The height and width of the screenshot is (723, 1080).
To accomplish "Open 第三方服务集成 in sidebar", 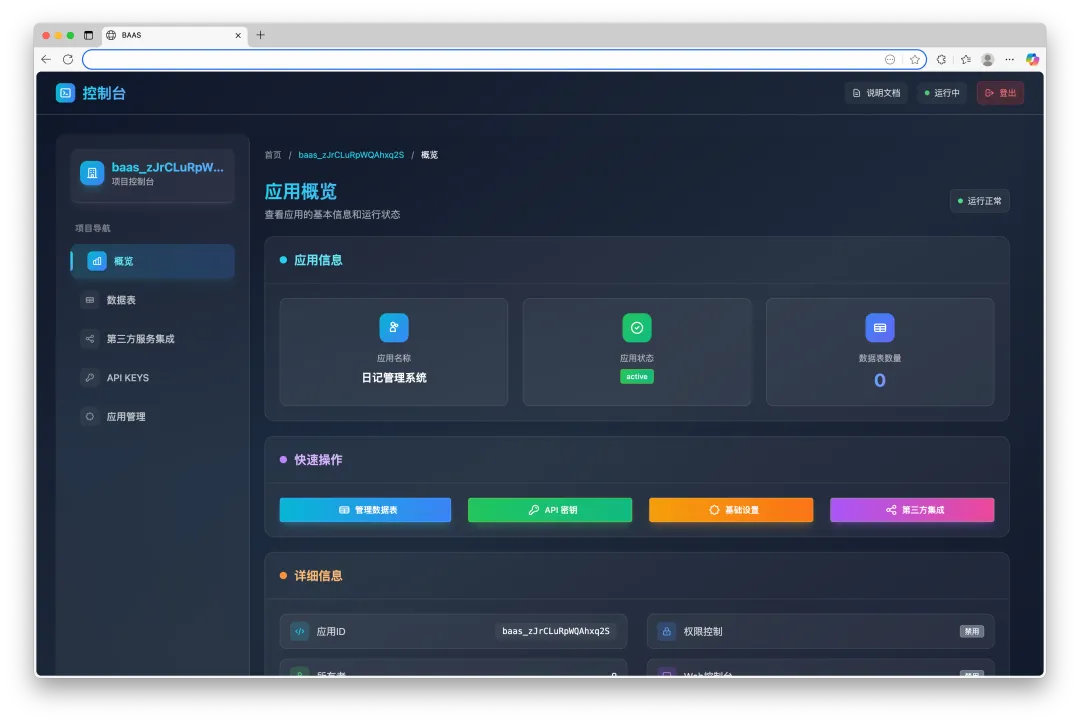I will 153,339.
